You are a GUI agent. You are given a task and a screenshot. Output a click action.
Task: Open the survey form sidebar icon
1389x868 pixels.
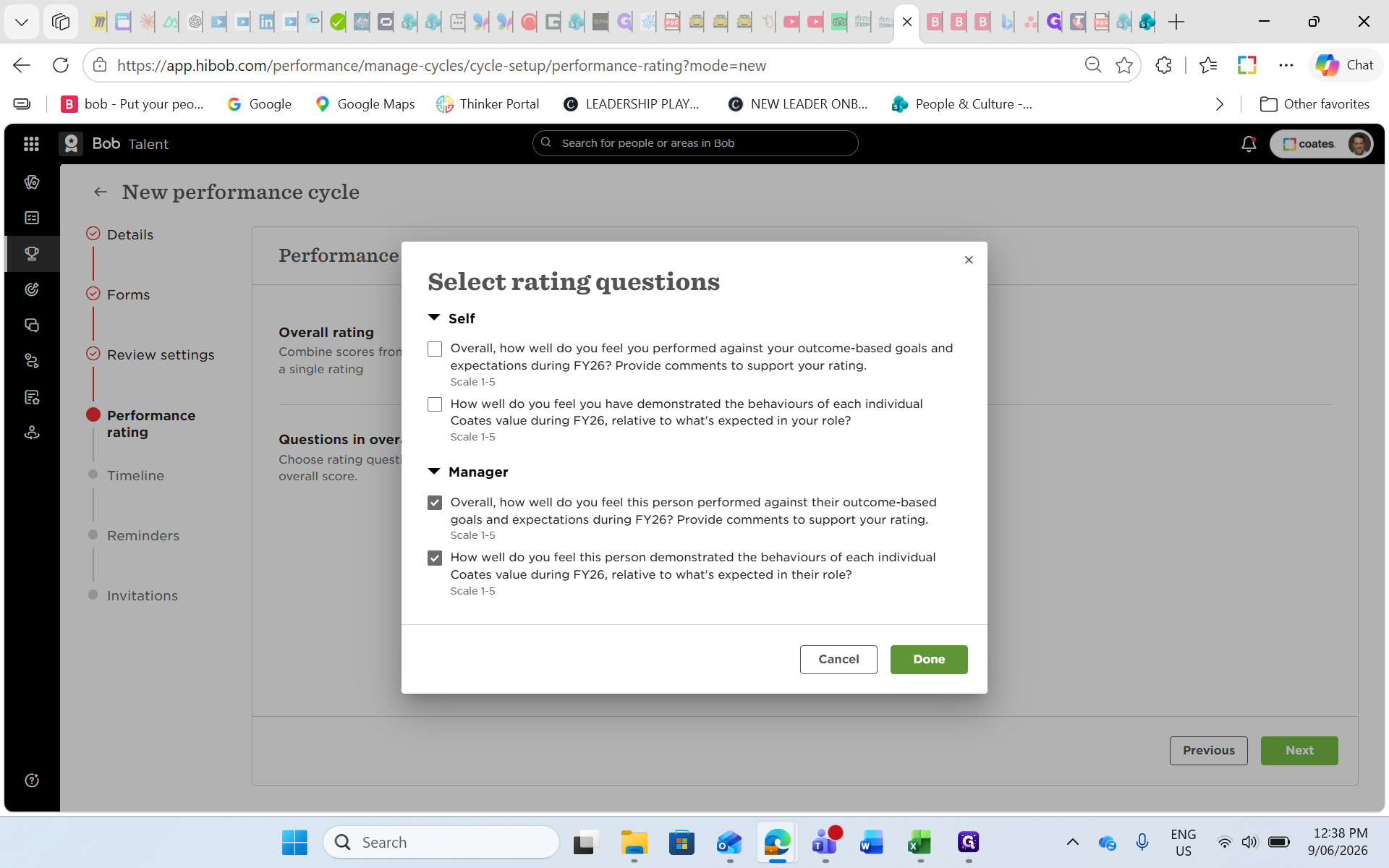(x=32, y=397)
